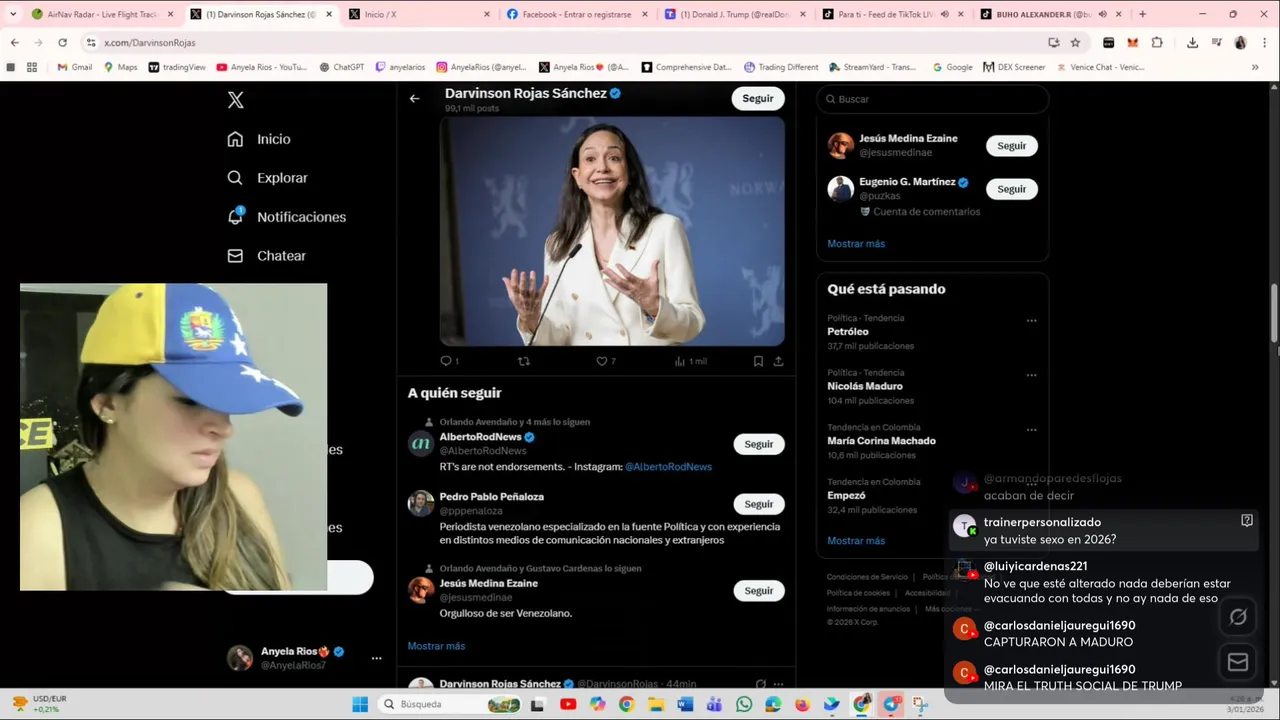Open Chatear messages in the sidebar
Image resolution: width=1280 pixels, height=720 pixels.
point(266,256)
